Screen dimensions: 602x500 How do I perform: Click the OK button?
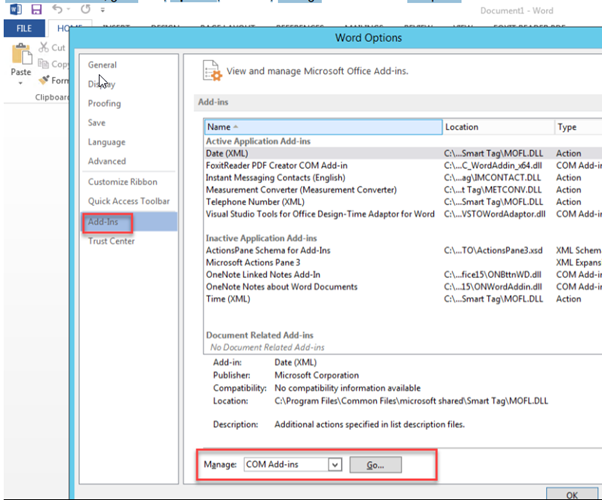coord(572,494)
